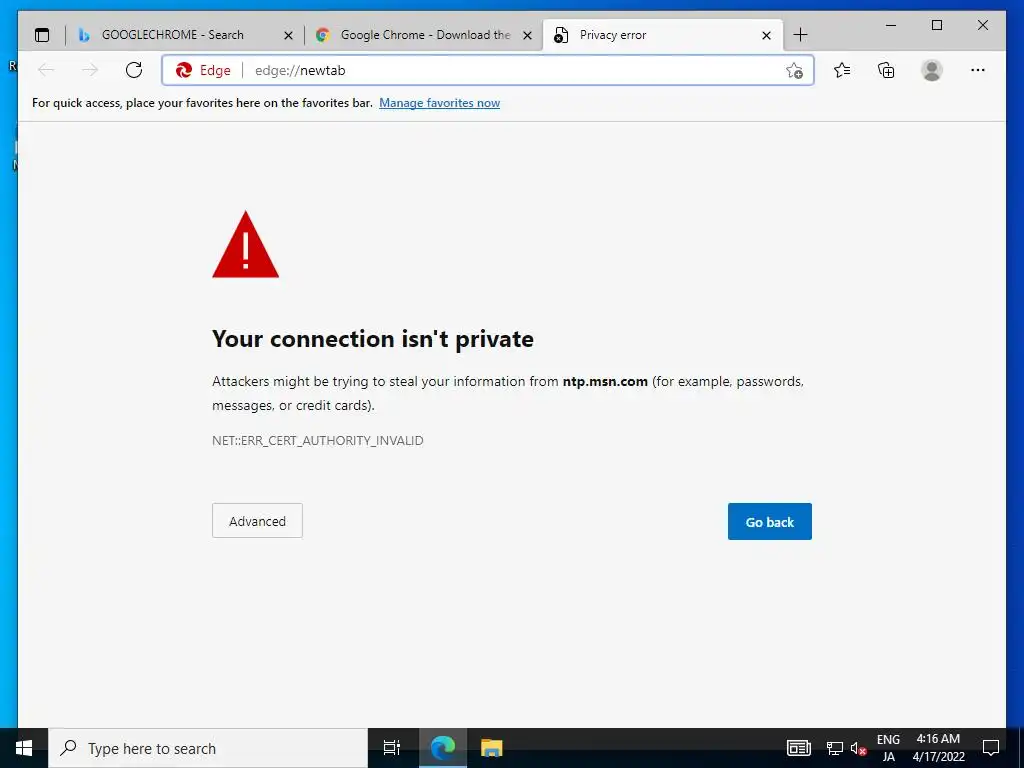Viewport: 1024px width, 768px height.
Task: Open the Windows Start menu
Action: [x=24, y=748]
